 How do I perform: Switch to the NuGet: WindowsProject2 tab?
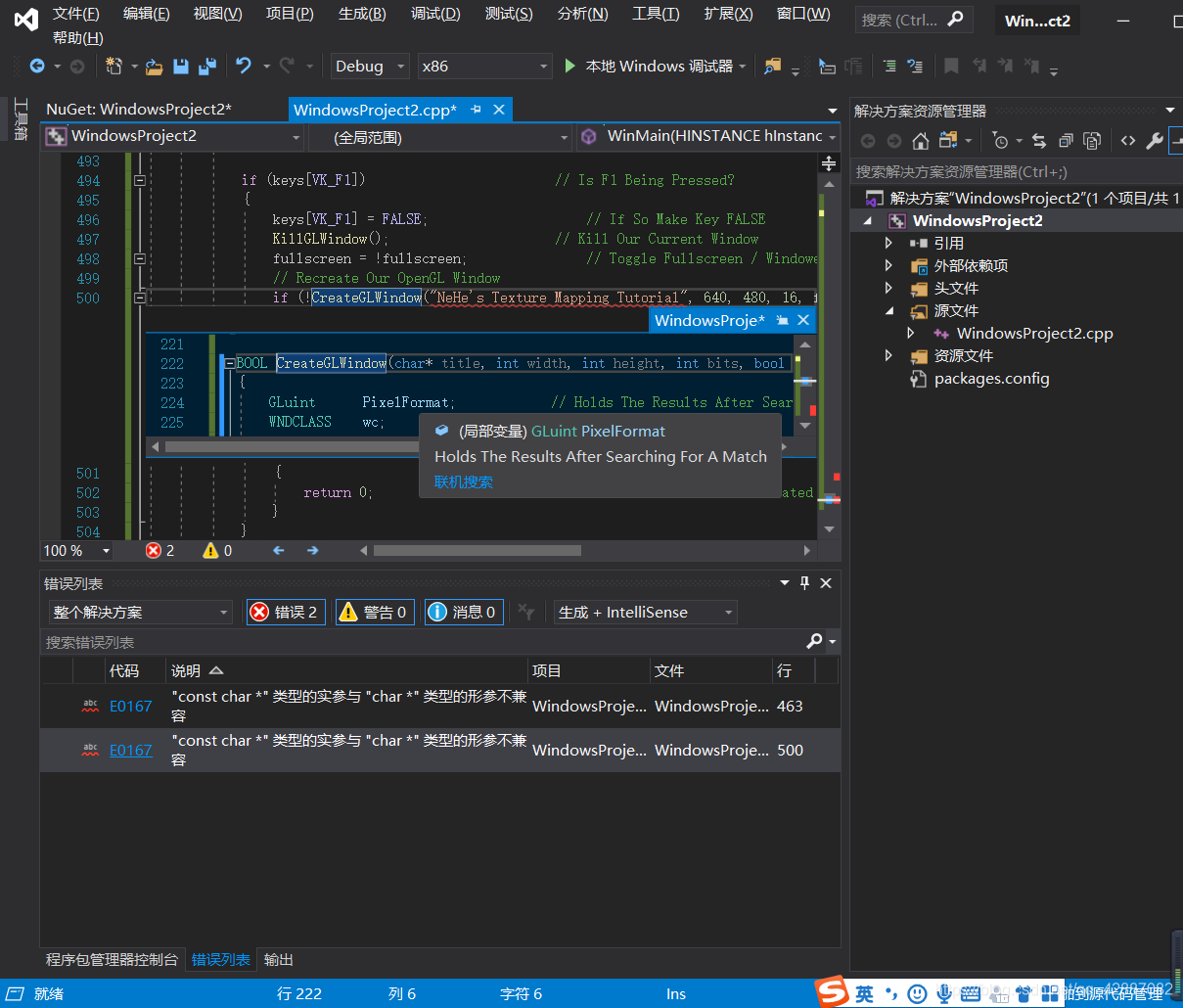[139, 110]
